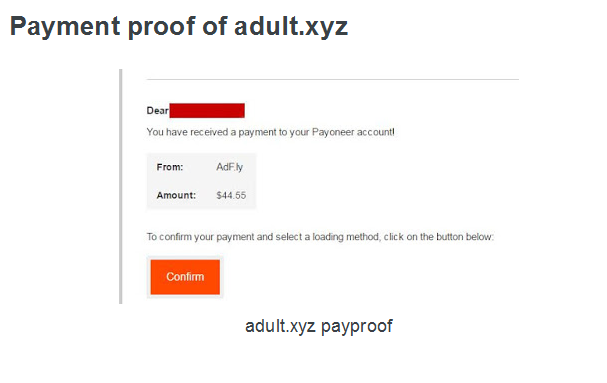Click 'button below' at the instruction's end
607x383 pixels.
pyautogui.click(x=465, y=237)
